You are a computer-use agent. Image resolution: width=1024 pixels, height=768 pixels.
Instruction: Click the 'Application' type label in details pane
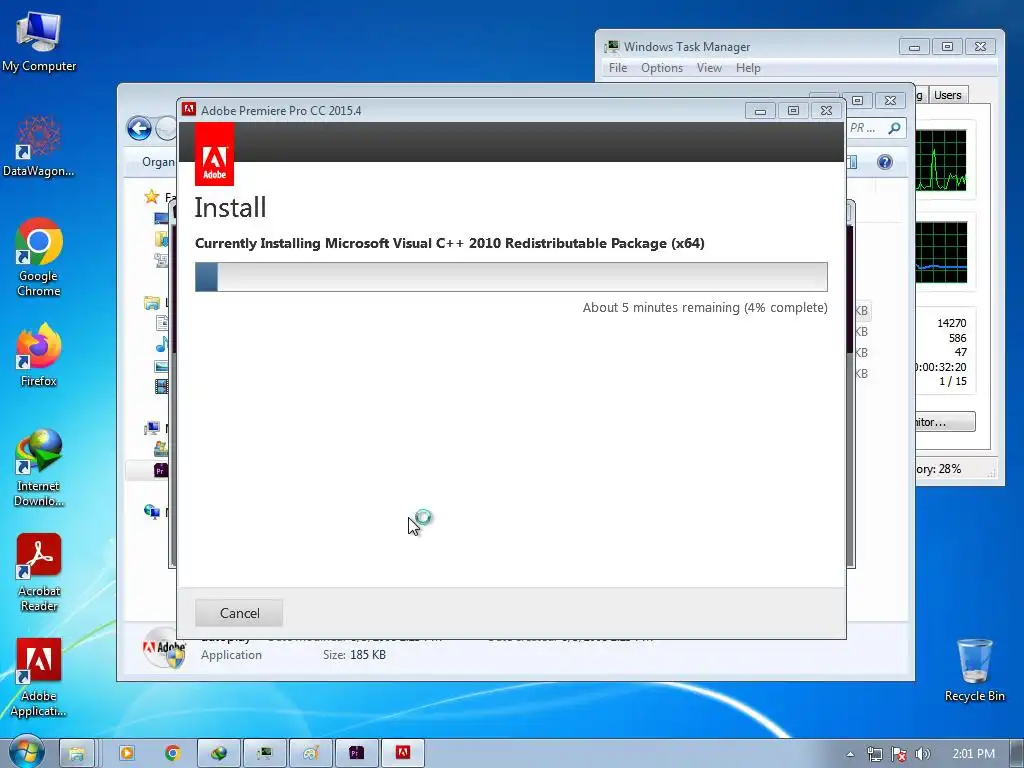pos(231,654)
